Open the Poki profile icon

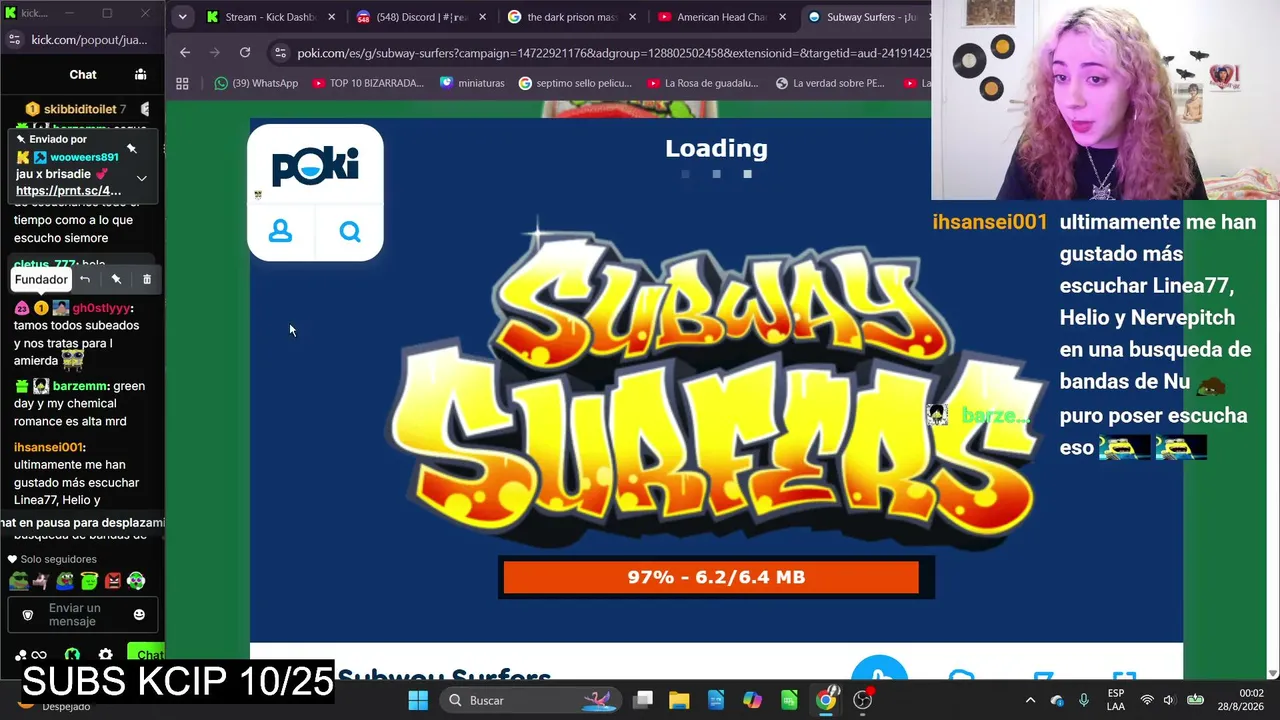[x=281, y=232]
